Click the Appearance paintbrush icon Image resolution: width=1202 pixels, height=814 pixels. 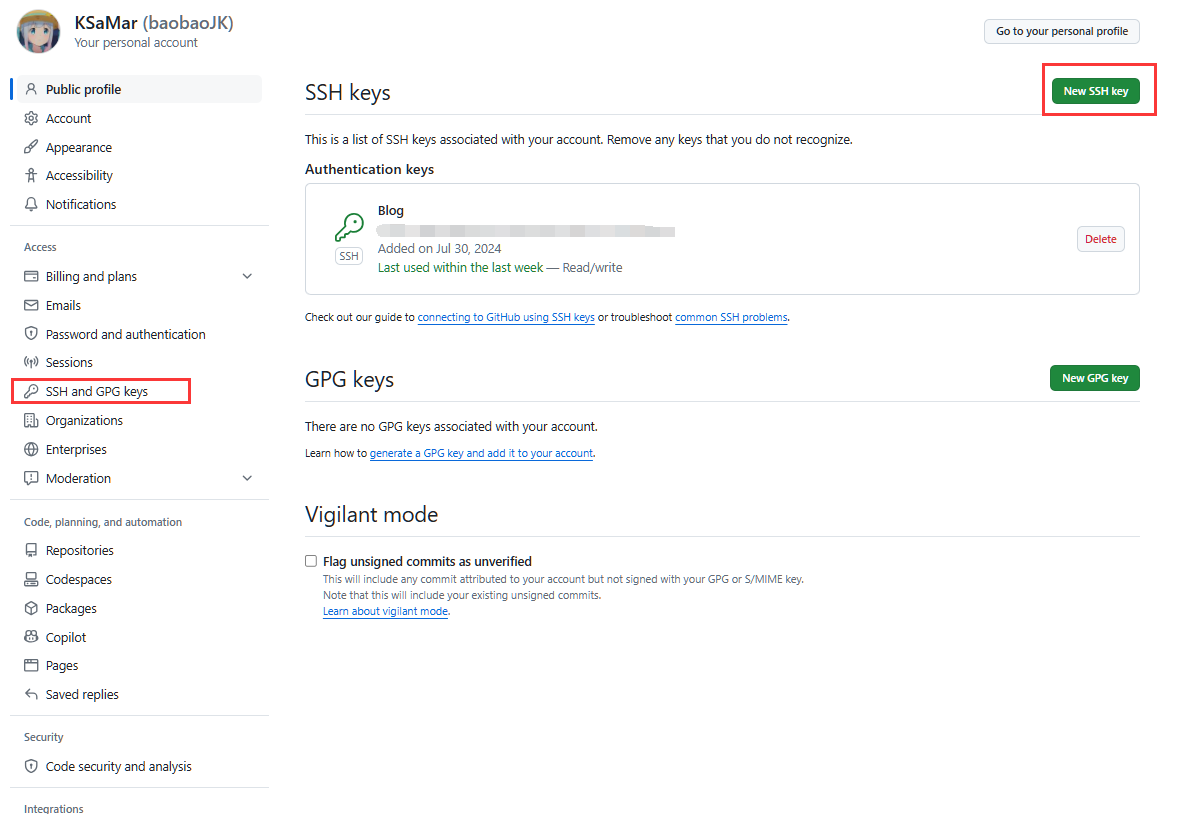(x=31, y=147)
